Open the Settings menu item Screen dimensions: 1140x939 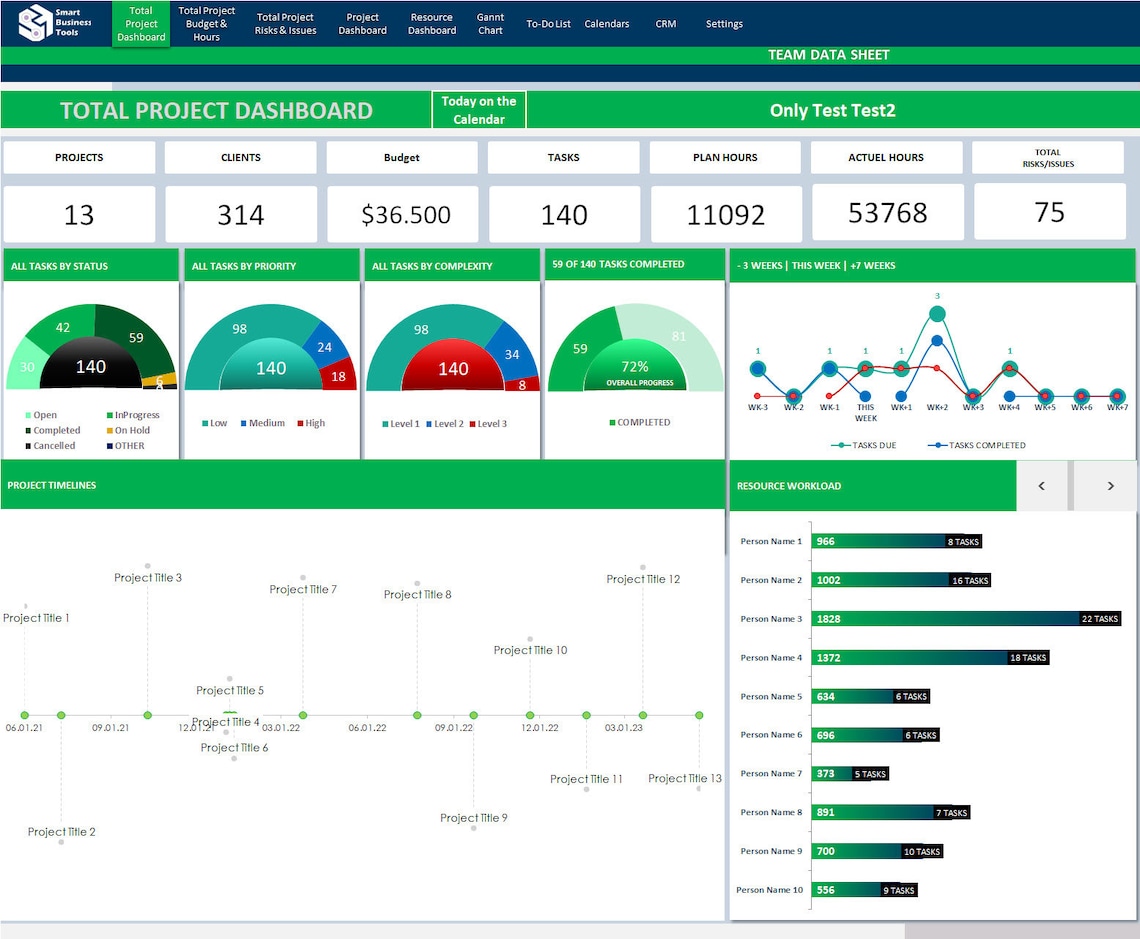pos(724,24)
